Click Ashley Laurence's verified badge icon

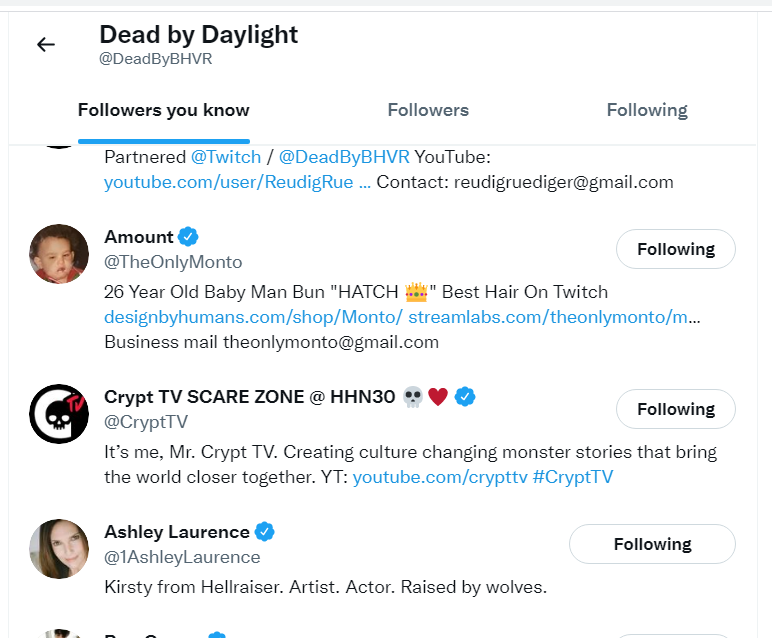(265, 531)
